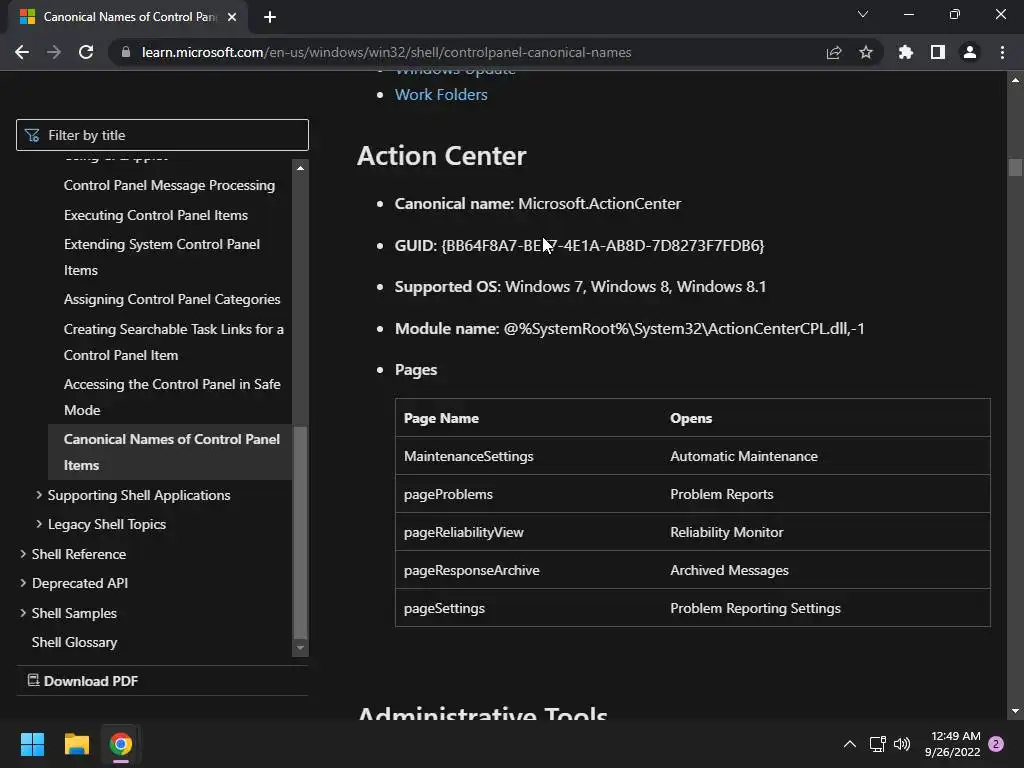Click the Microsoft.ActionCenter canonical name
Viewport: 1024px width, 768px height.
(600, 204)
